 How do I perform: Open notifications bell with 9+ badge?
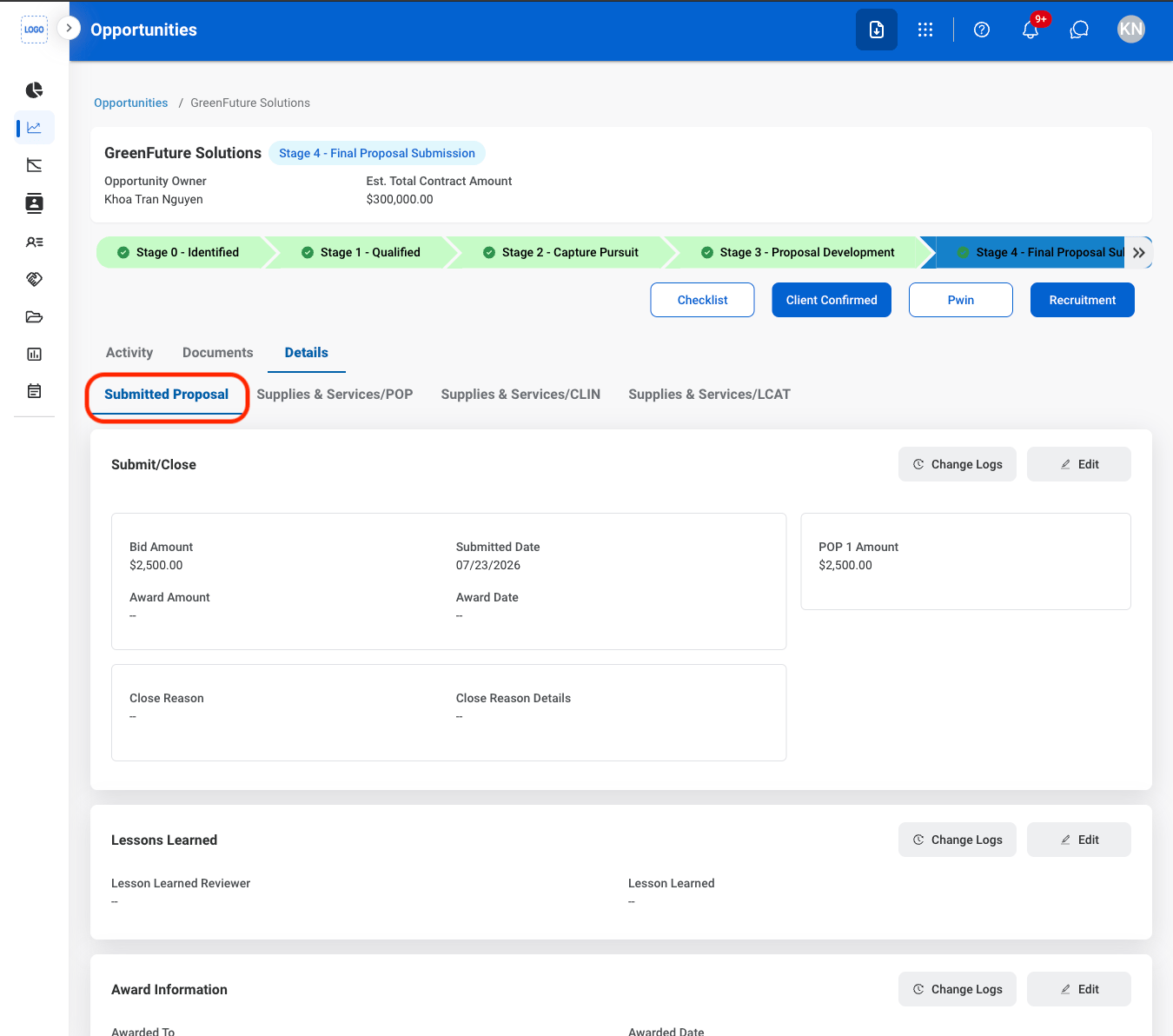click(1031, 29)
